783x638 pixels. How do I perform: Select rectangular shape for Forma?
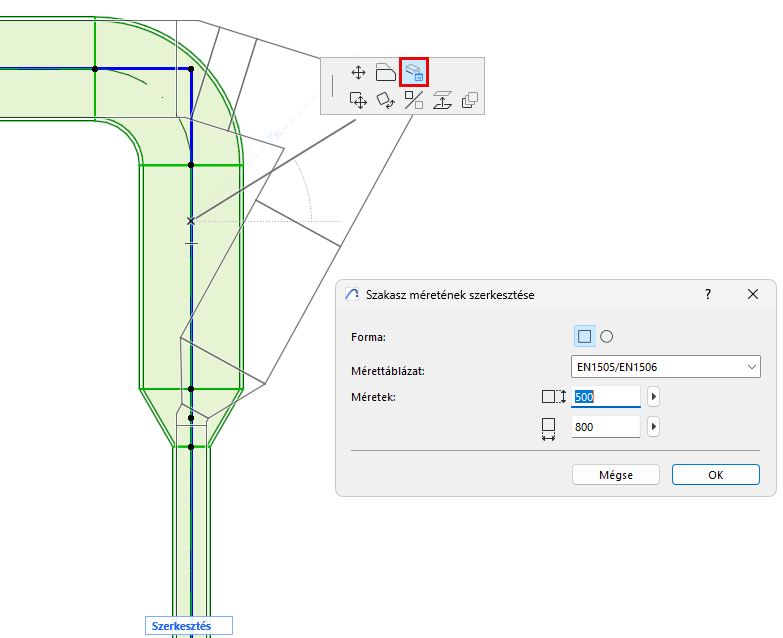click(x=584, y=336)
